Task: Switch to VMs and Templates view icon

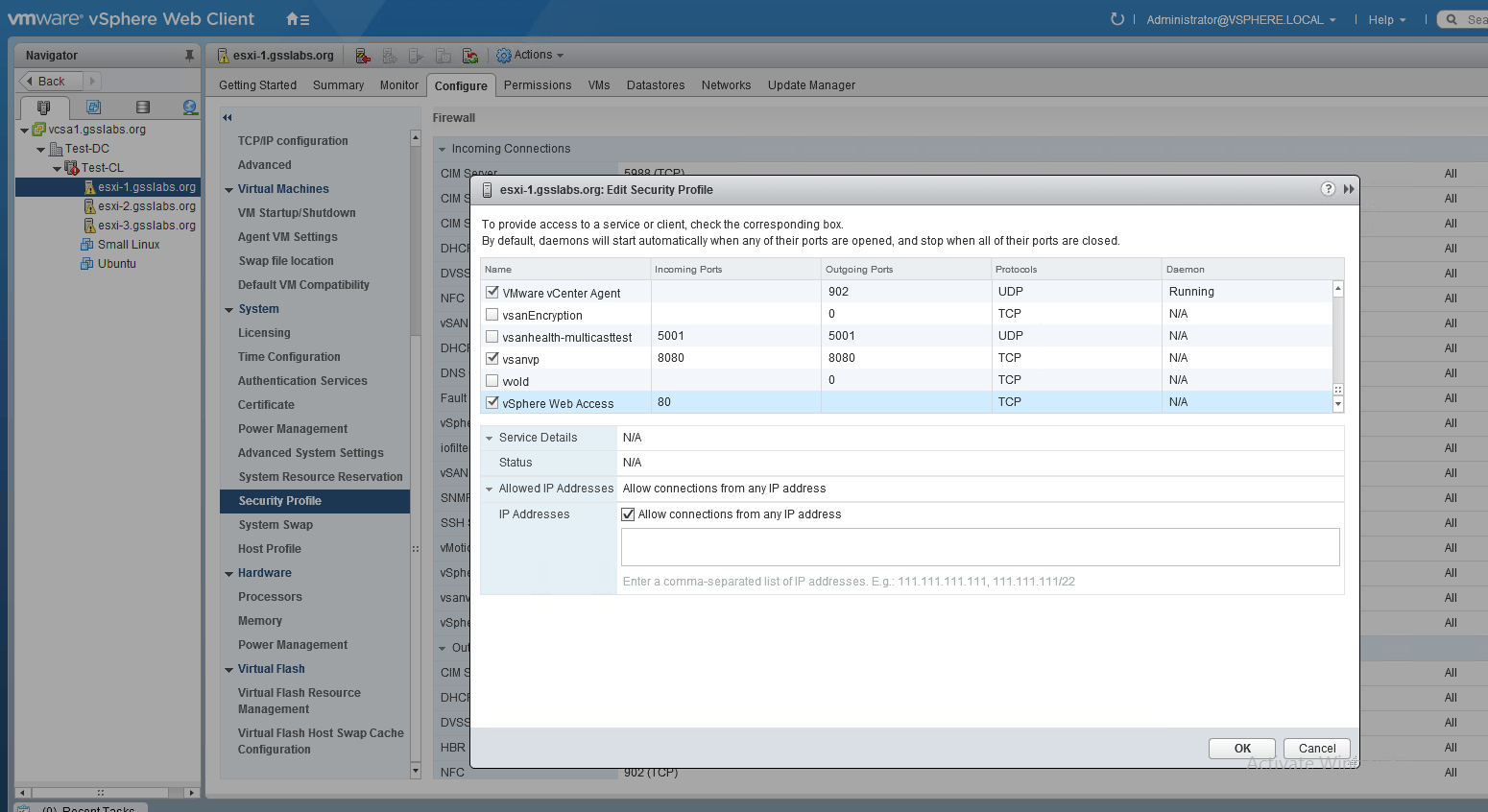Action: [x=93, y=107]
